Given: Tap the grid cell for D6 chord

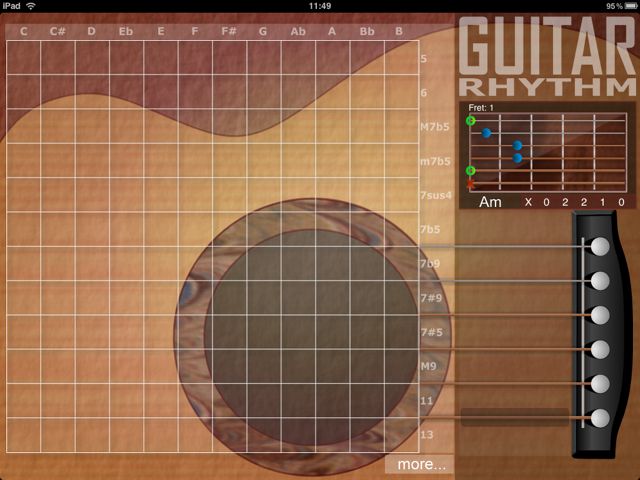Looking at the screenshot, I should click(92, 92).
